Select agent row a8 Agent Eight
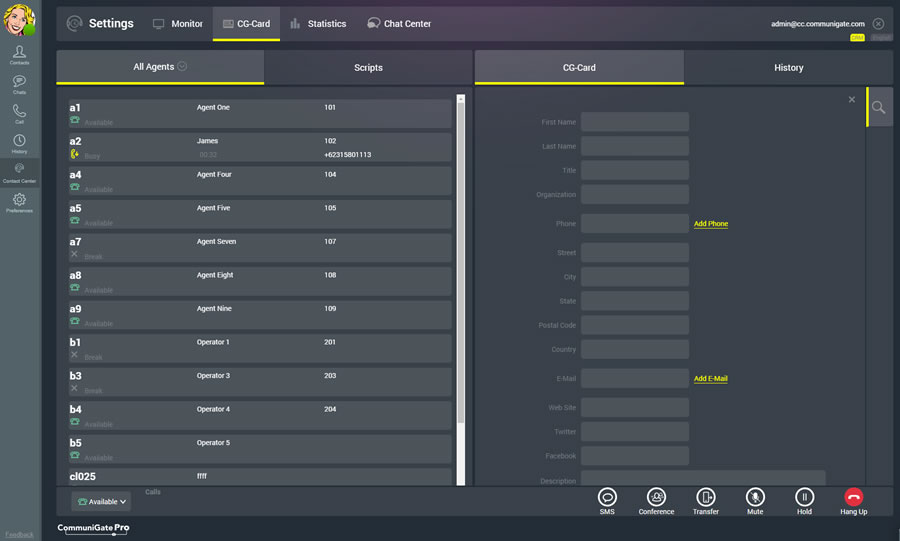900x541 pixels. 260,282
